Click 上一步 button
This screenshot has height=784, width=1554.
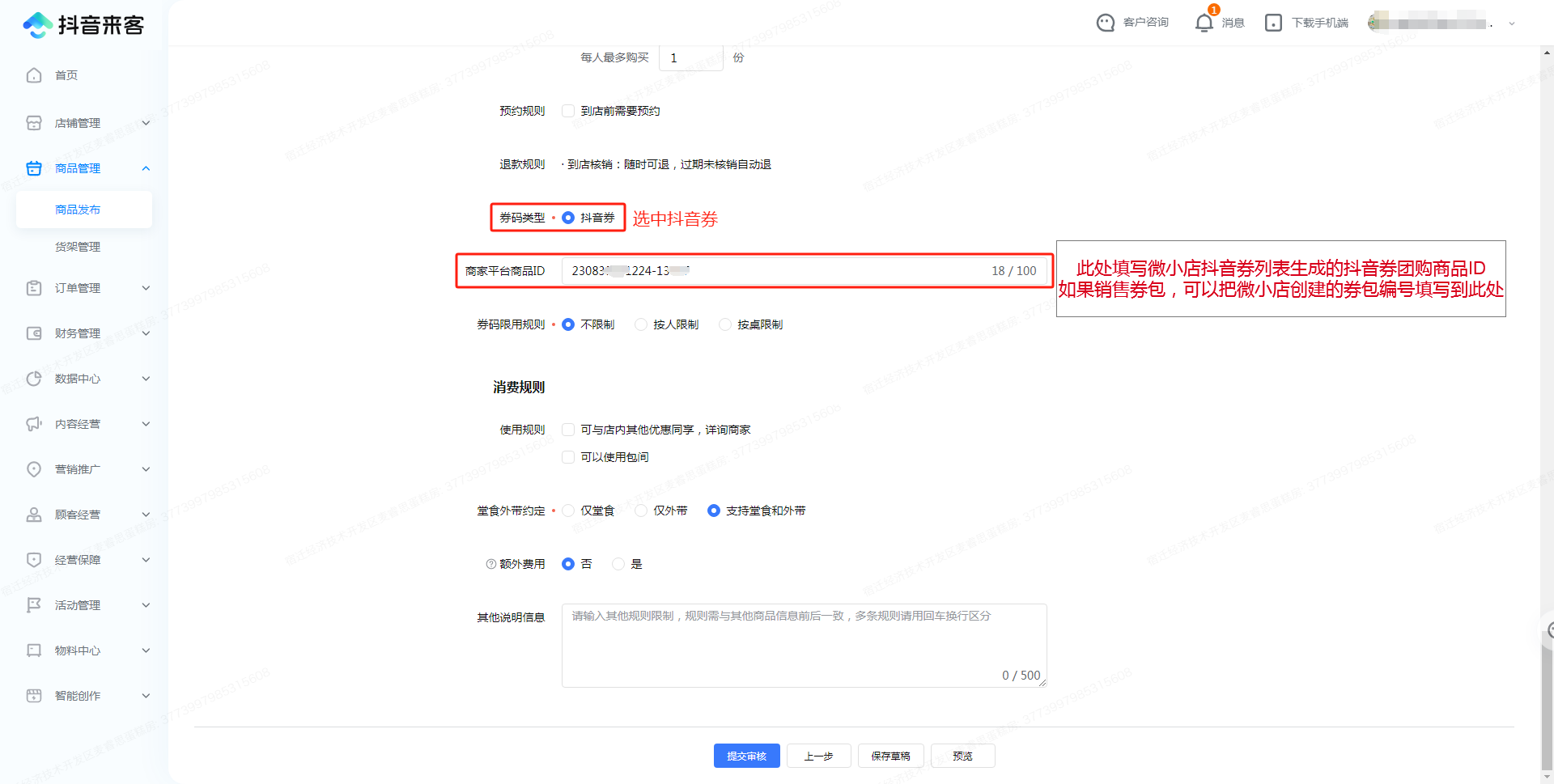click(819, 756)
